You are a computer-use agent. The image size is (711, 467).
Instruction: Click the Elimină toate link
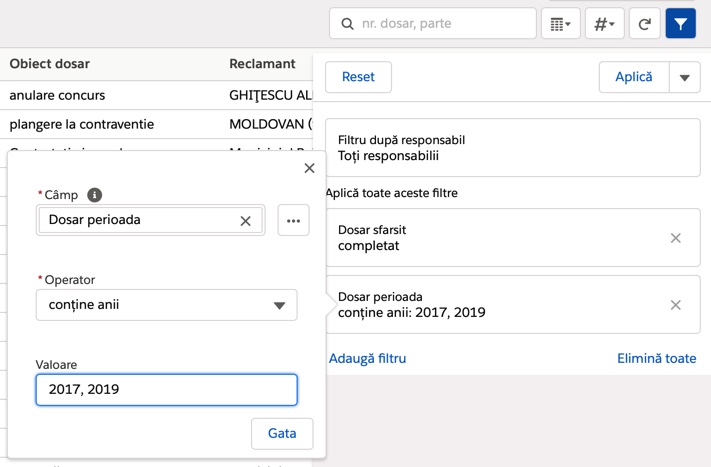(656, 358)
